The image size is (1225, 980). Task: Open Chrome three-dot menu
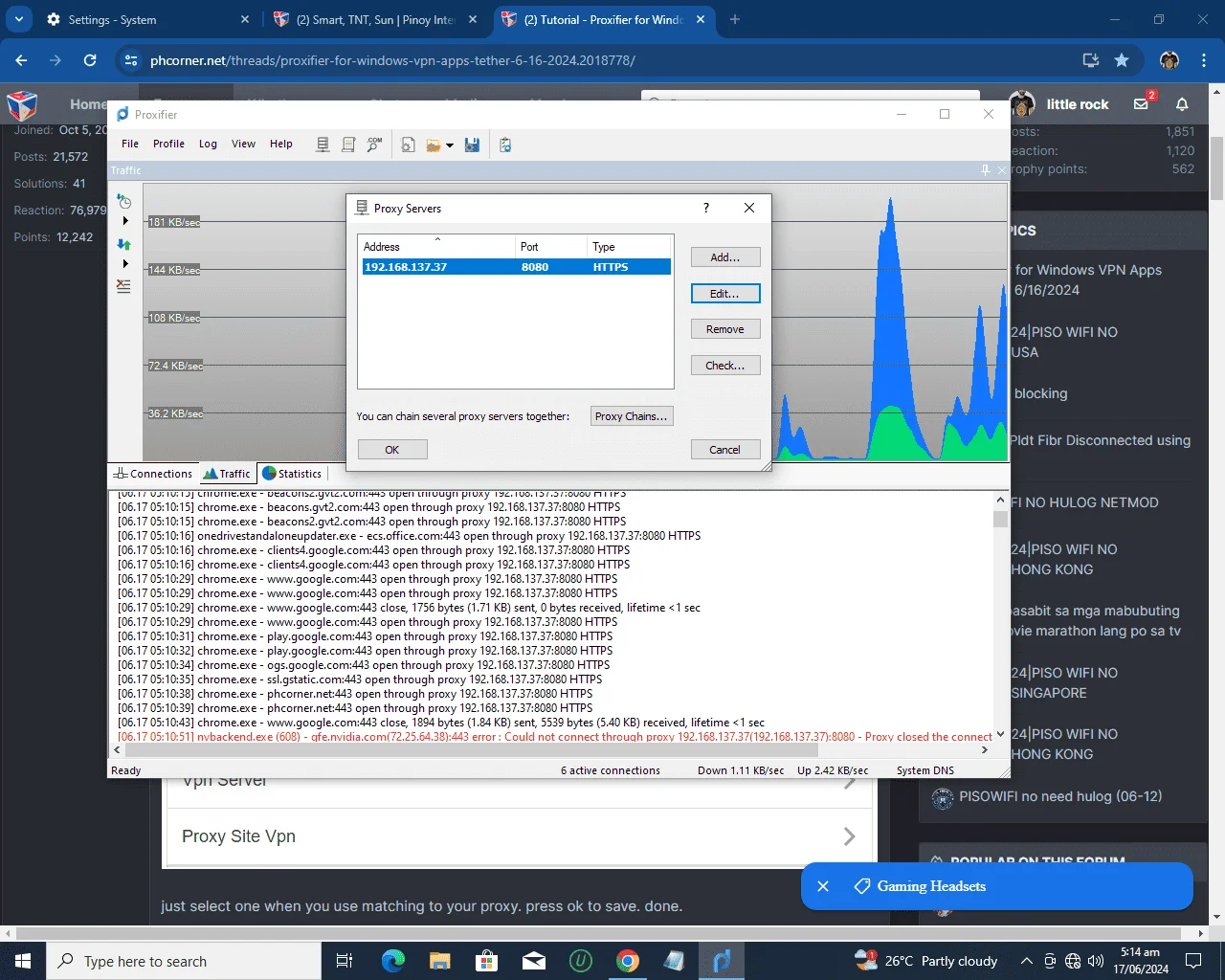point(1204,60)
